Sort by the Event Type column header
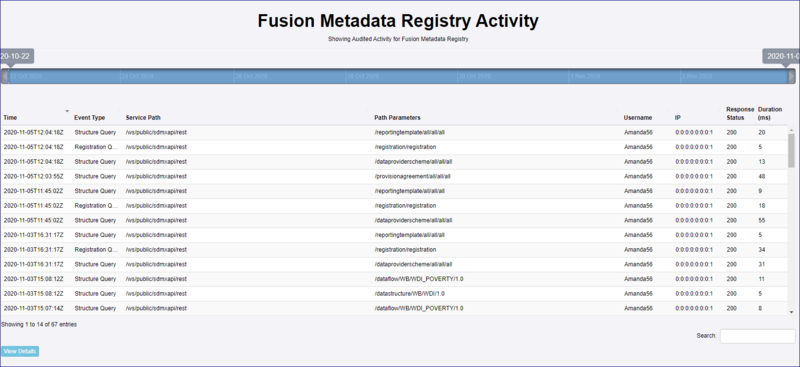 pos(90,117)
